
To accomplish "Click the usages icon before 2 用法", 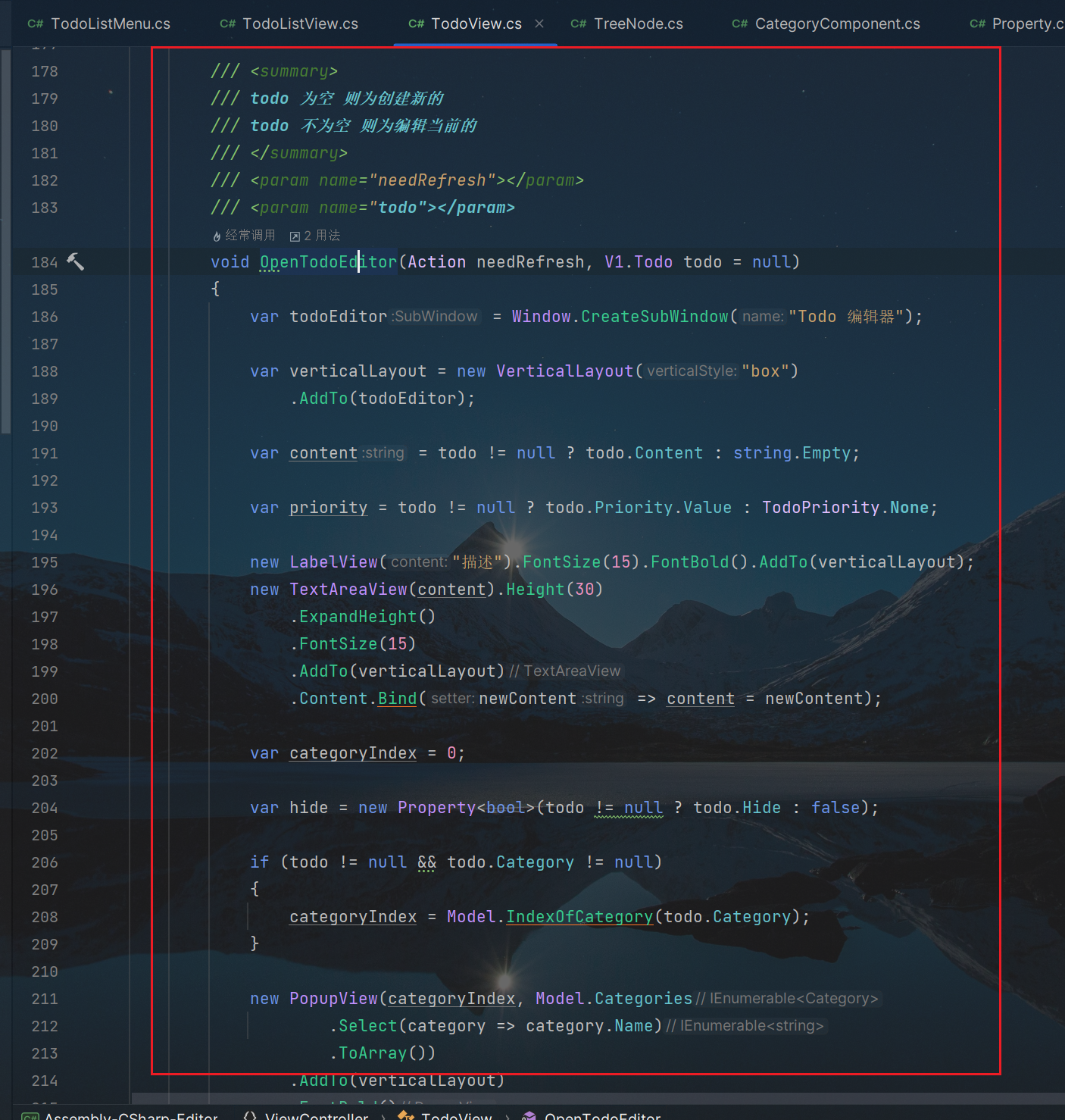I will [295, 236].
